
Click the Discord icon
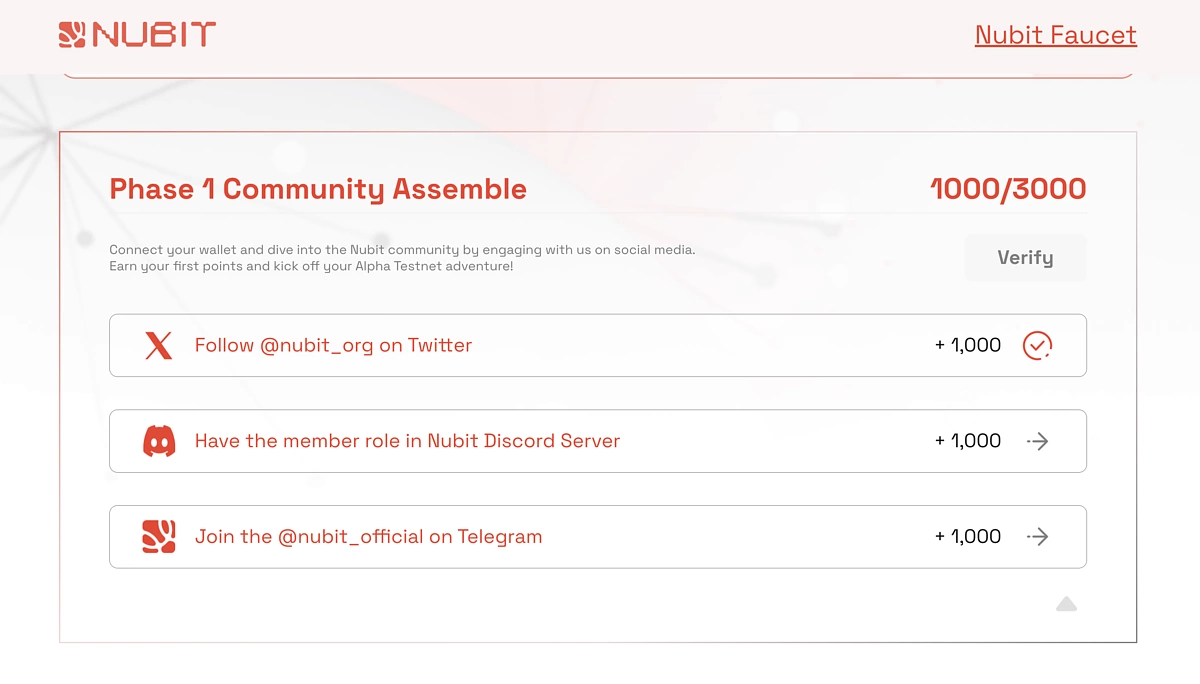(159, 441)
